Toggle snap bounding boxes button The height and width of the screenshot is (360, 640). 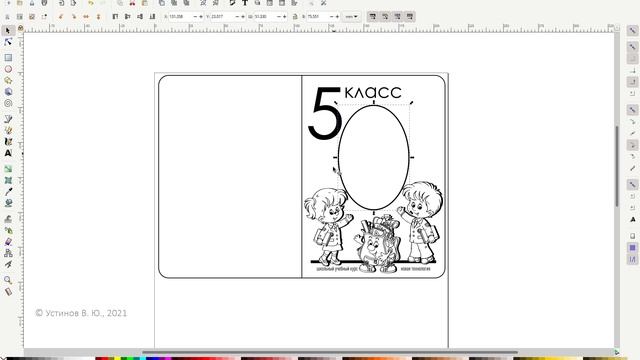[x=632, y=47]
